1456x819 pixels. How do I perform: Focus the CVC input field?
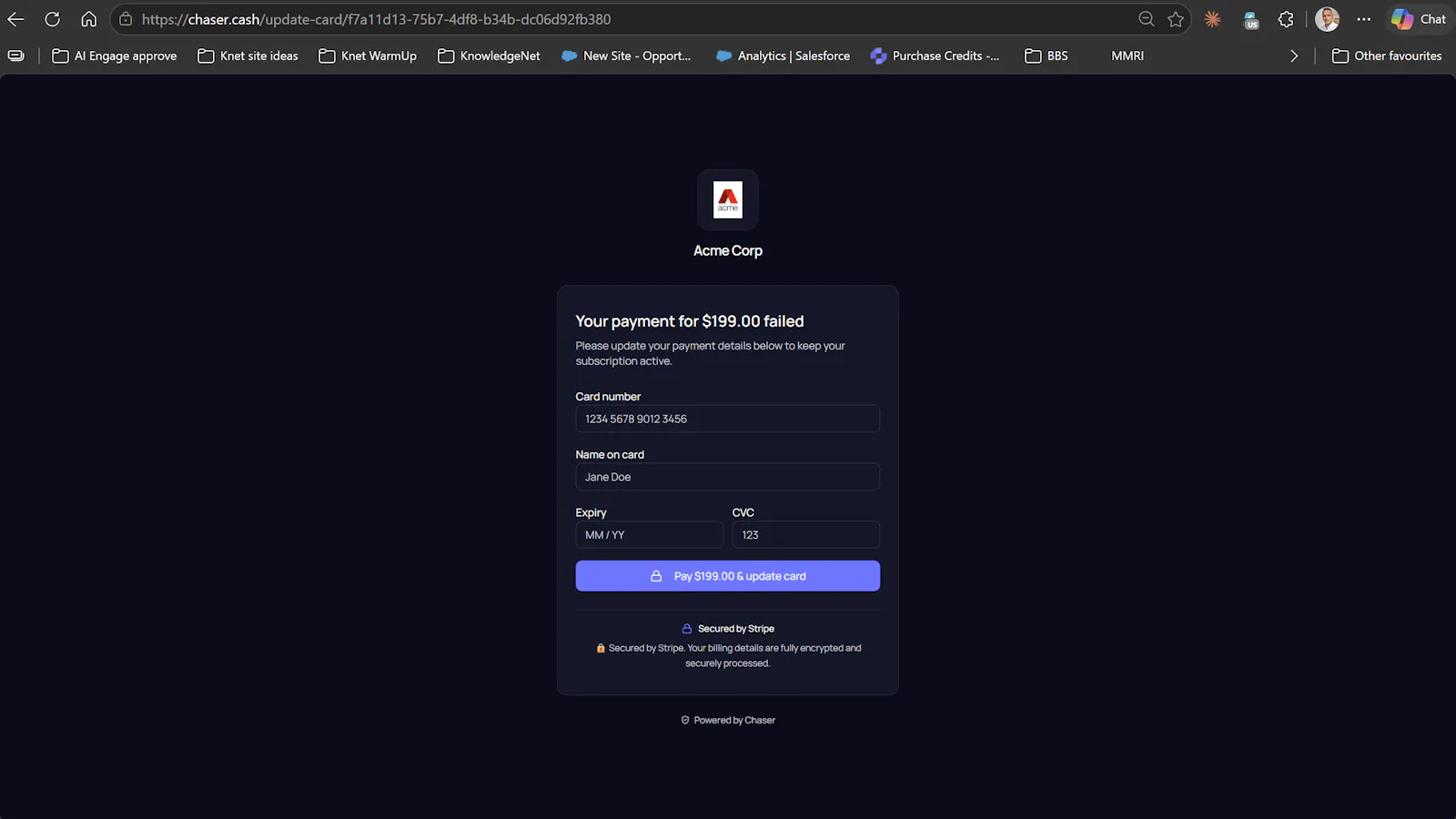click(x=806, y=534)
